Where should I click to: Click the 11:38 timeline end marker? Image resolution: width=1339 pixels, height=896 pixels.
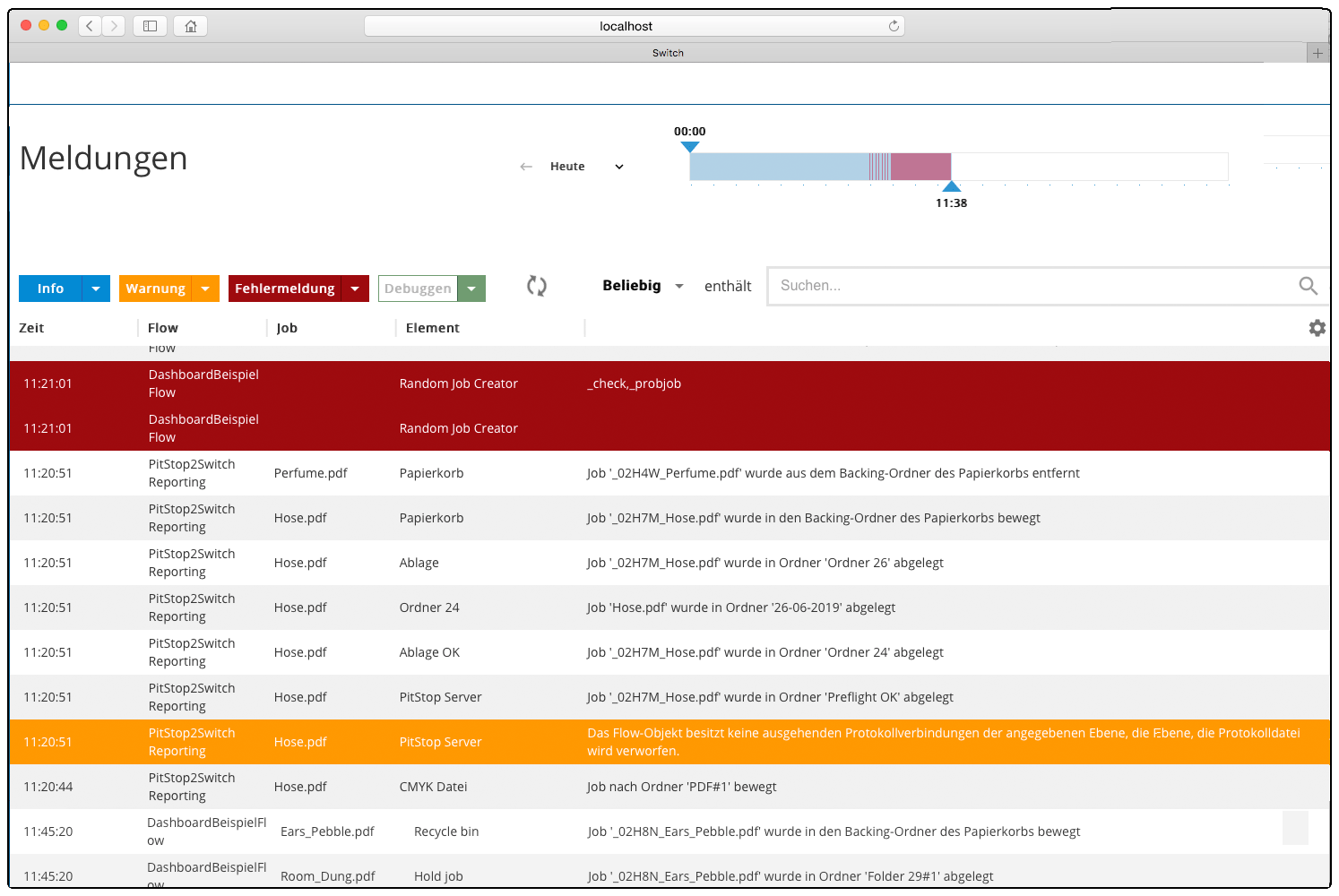coord(951,187)
